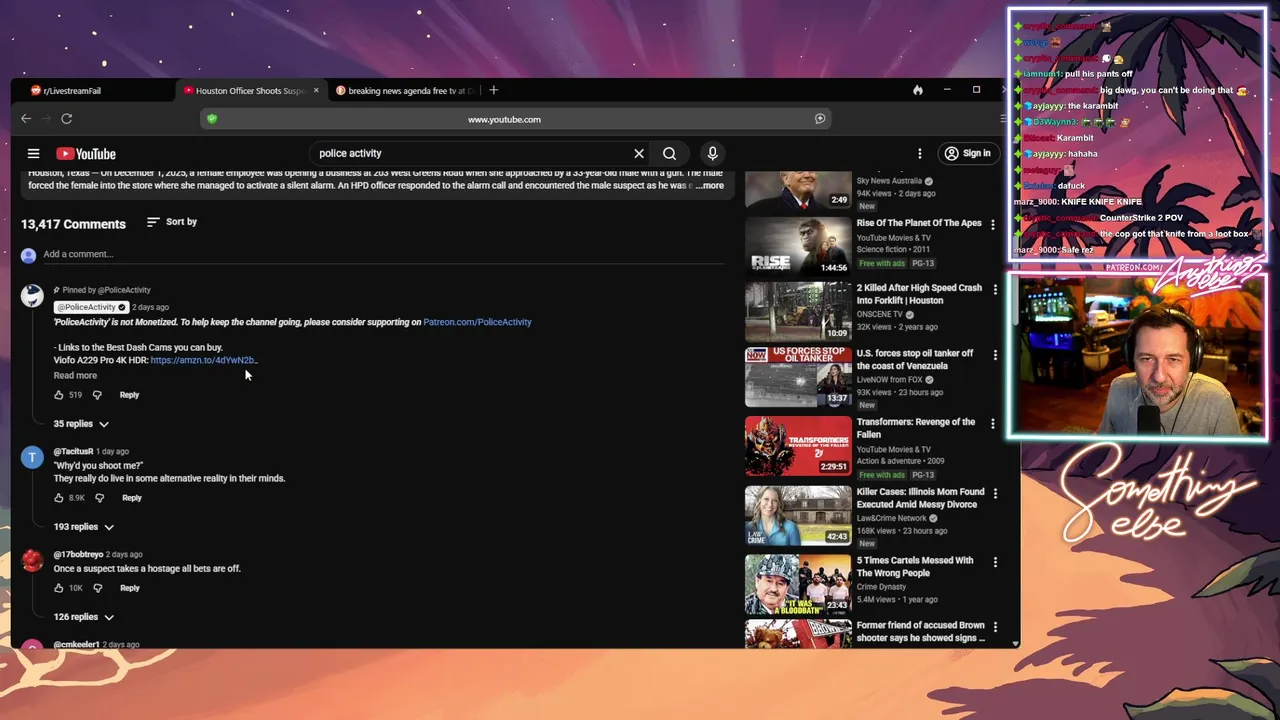Expand 35 replies on pinned comment
Viewport: 1280px width, 720px height.
tap(81, 424)
